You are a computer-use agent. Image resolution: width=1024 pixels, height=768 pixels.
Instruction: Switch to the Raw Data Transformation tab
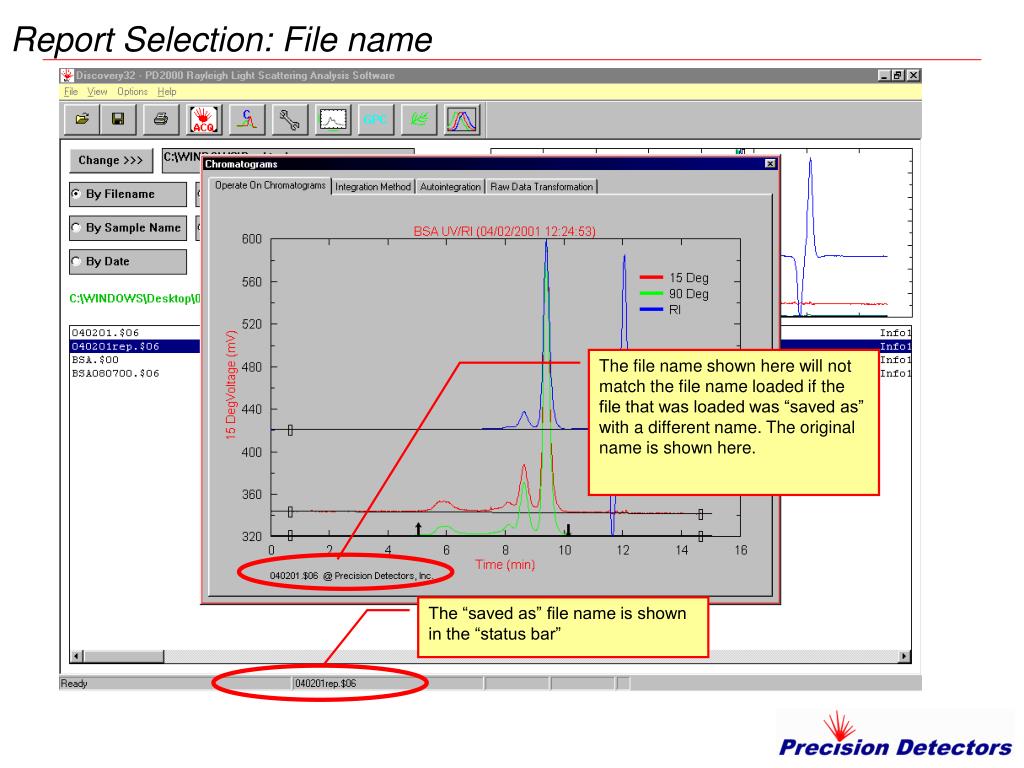pos(541,187)
